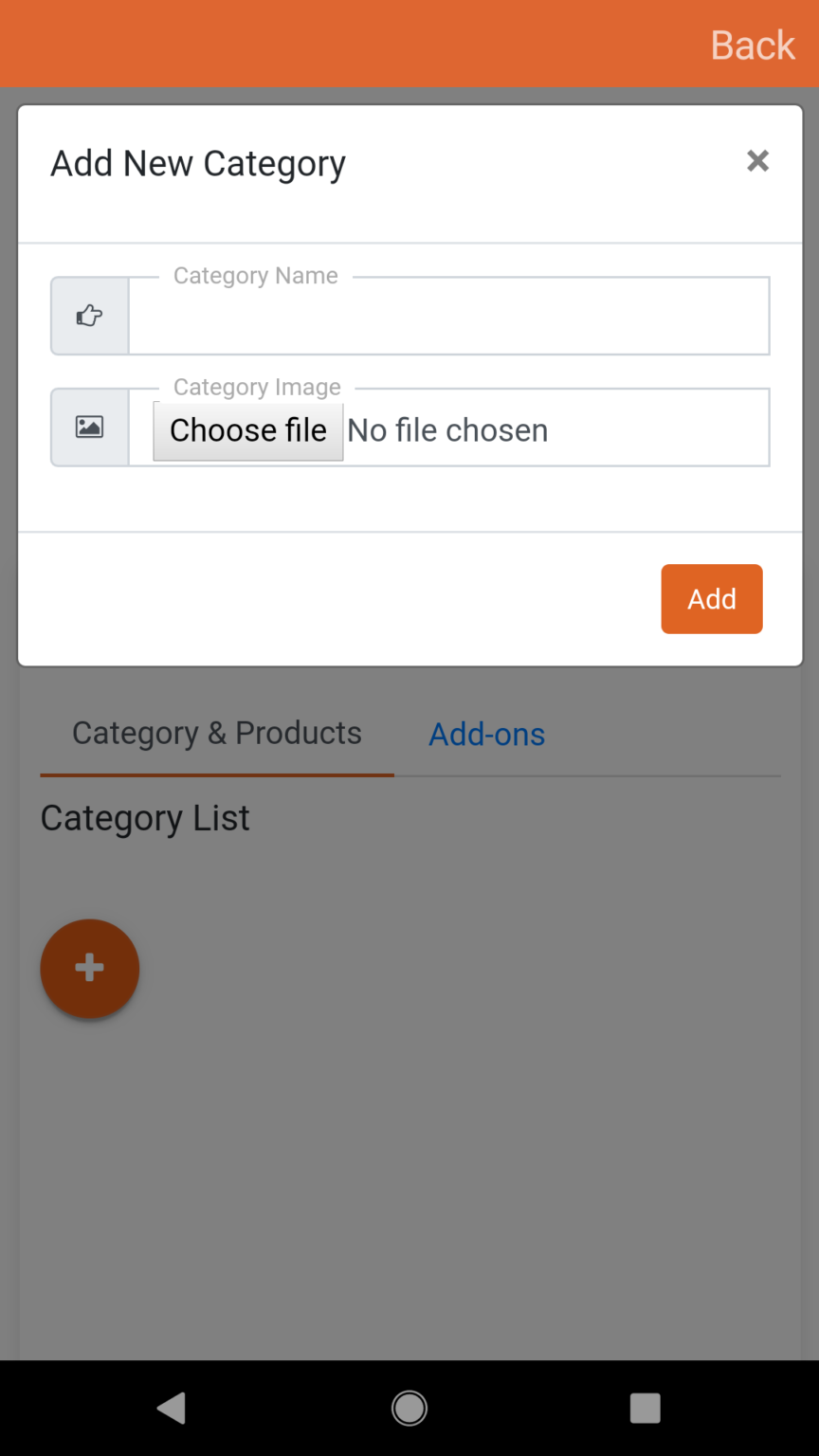
Task: Click the Category List heading
Action: [145, 818]
